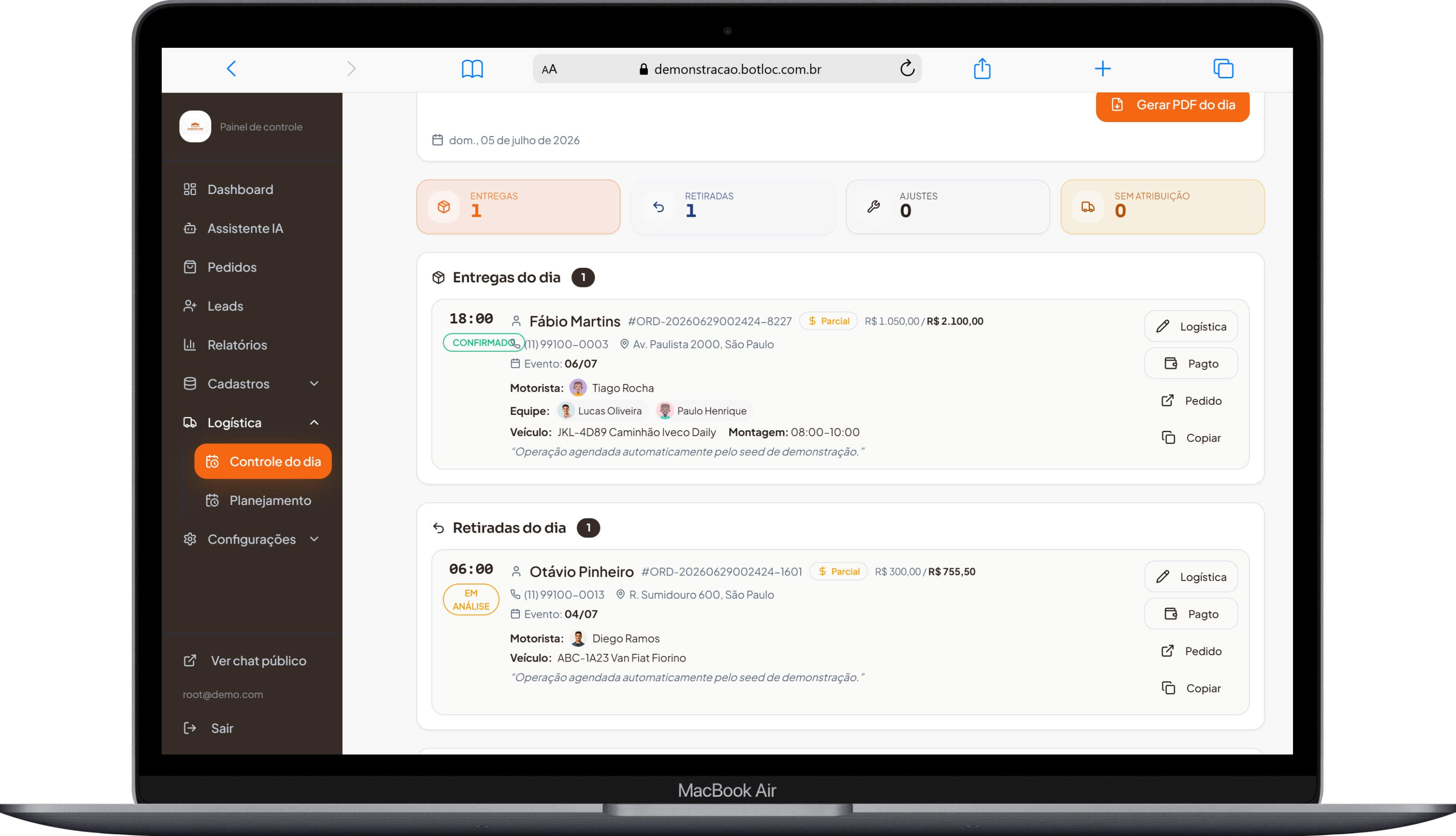Viewport: 1456px width, 836px height.
Task: Open Pedido link for Otávio Pinheiro
Action: tap(1191, 651)
